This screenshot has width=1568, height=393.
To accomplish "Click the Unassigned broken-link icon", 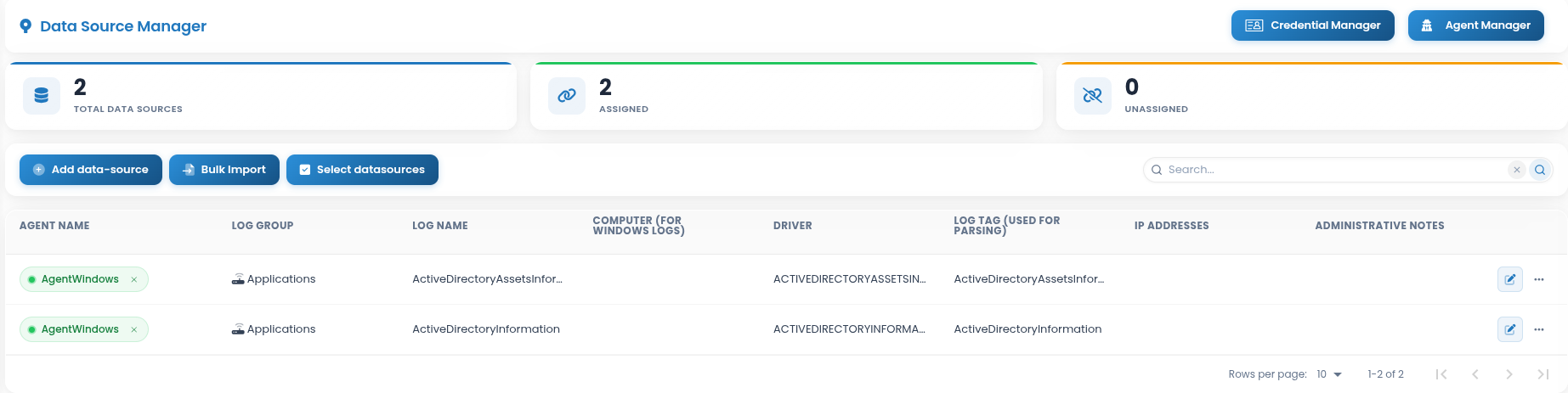I will pos(1092,96).
